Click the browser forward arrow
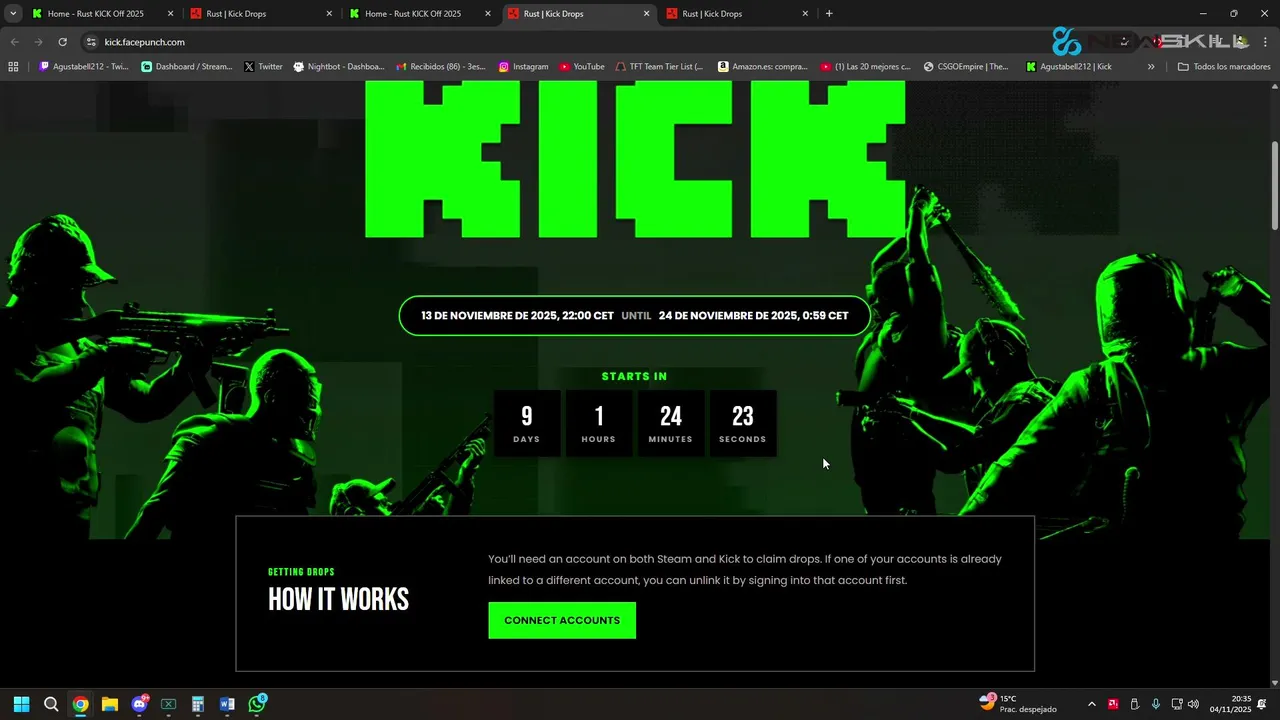1280x720 pixels. click(x=38, y=42)
